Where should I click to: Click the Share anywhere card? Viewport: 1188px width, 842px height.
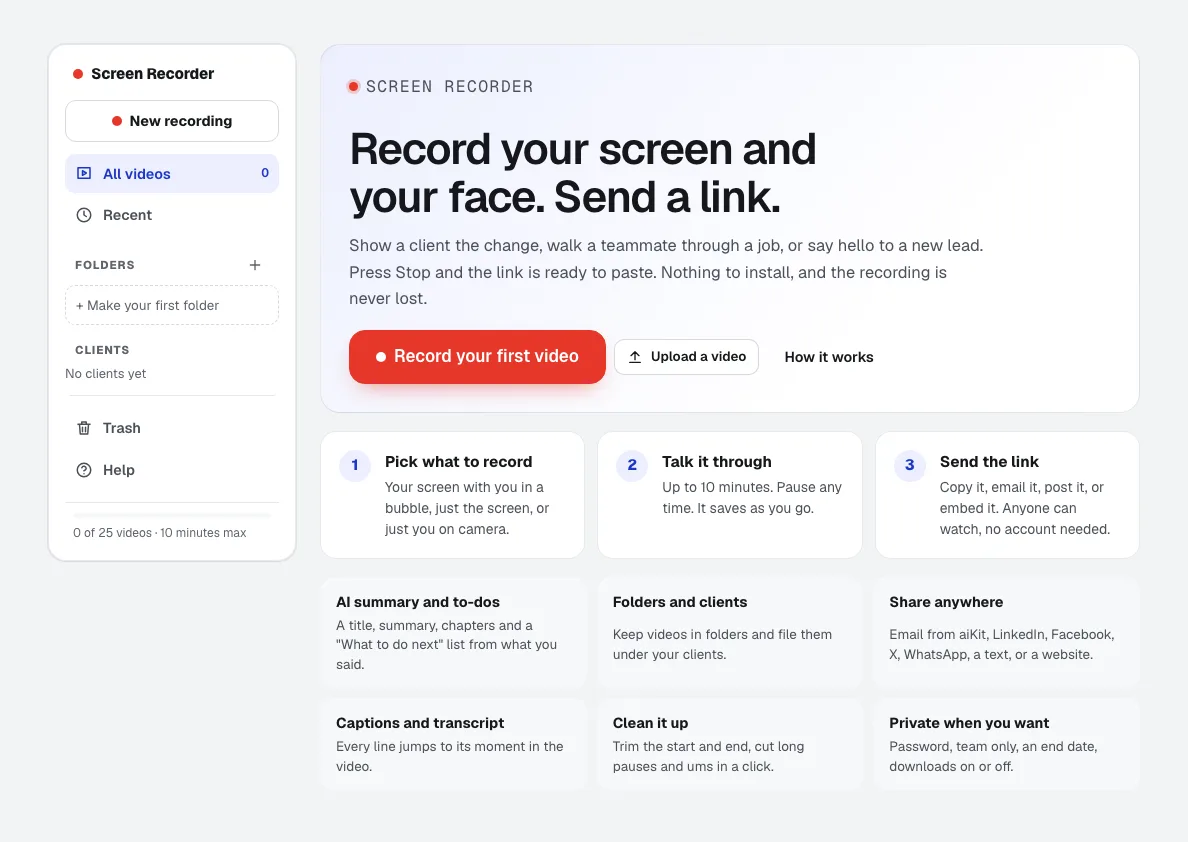1007,632
